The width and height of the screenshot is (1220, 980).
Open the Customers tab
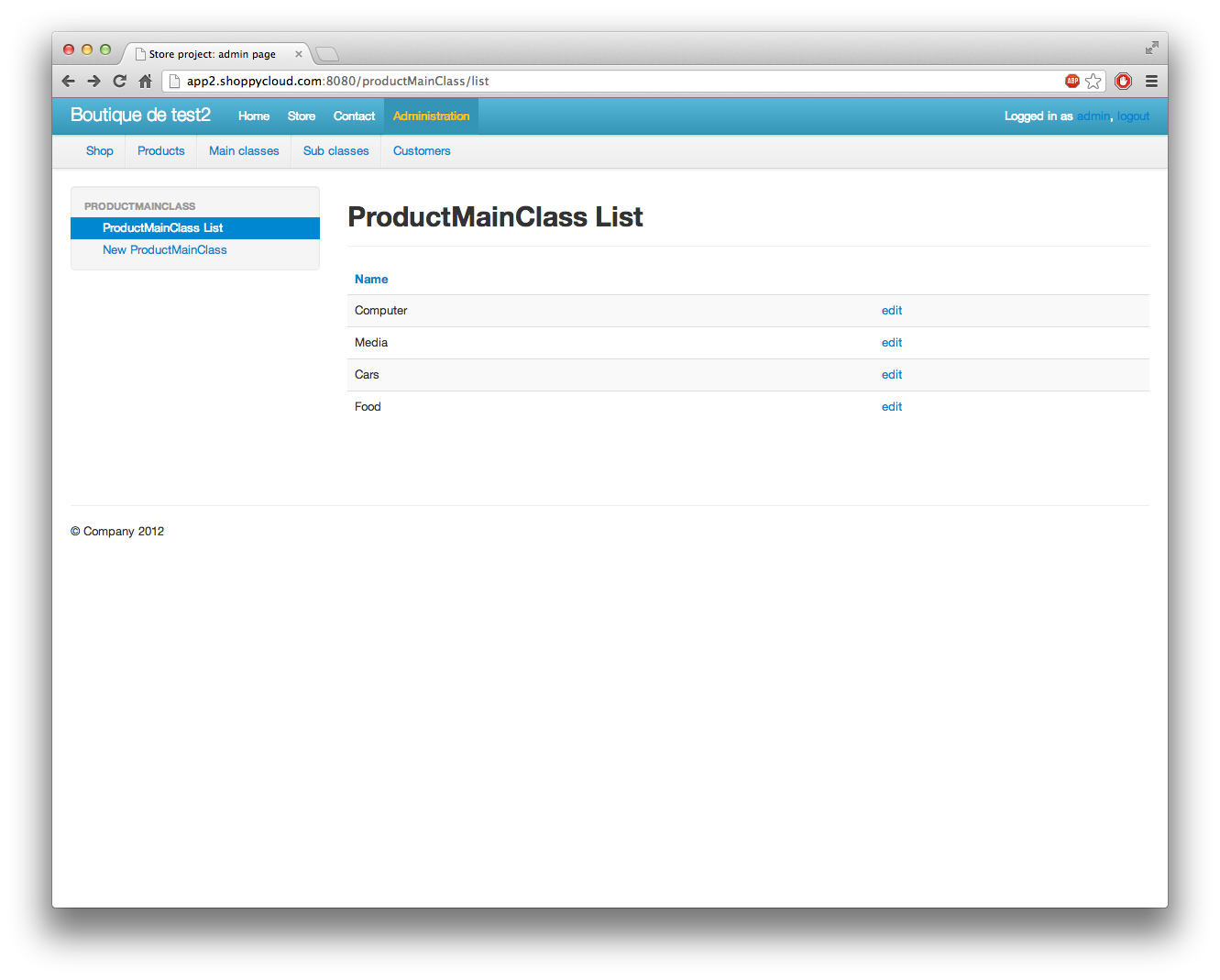(x=422, y=151)
